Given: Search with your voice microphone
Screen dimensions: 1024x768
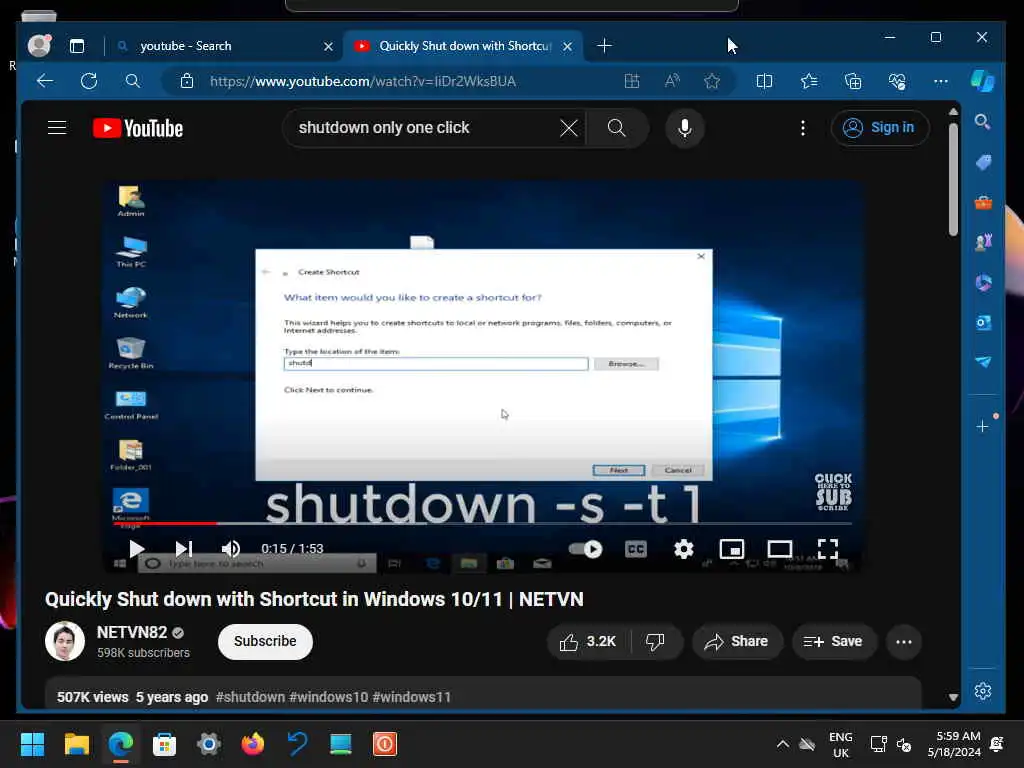Looking at the screenshot, I should [x=684, y=128].
